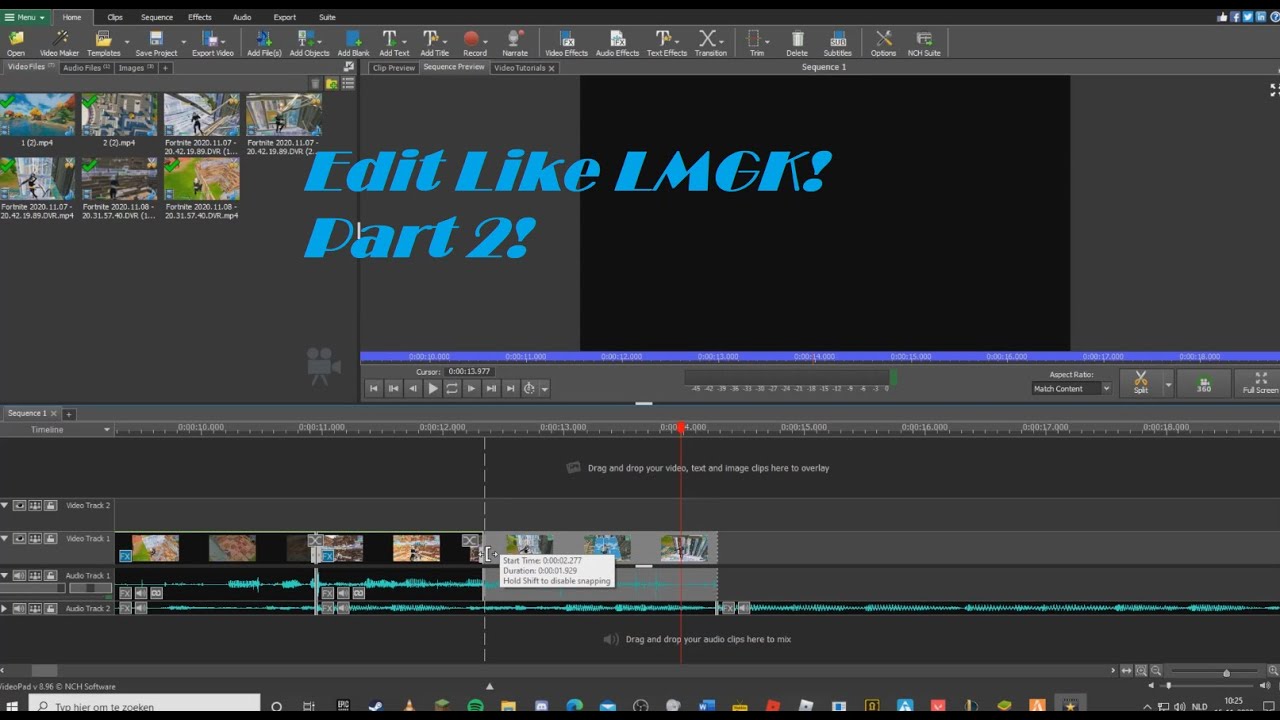Click the Trim button
Viewport: 1280px width, 720px height.
pos(756,43)
